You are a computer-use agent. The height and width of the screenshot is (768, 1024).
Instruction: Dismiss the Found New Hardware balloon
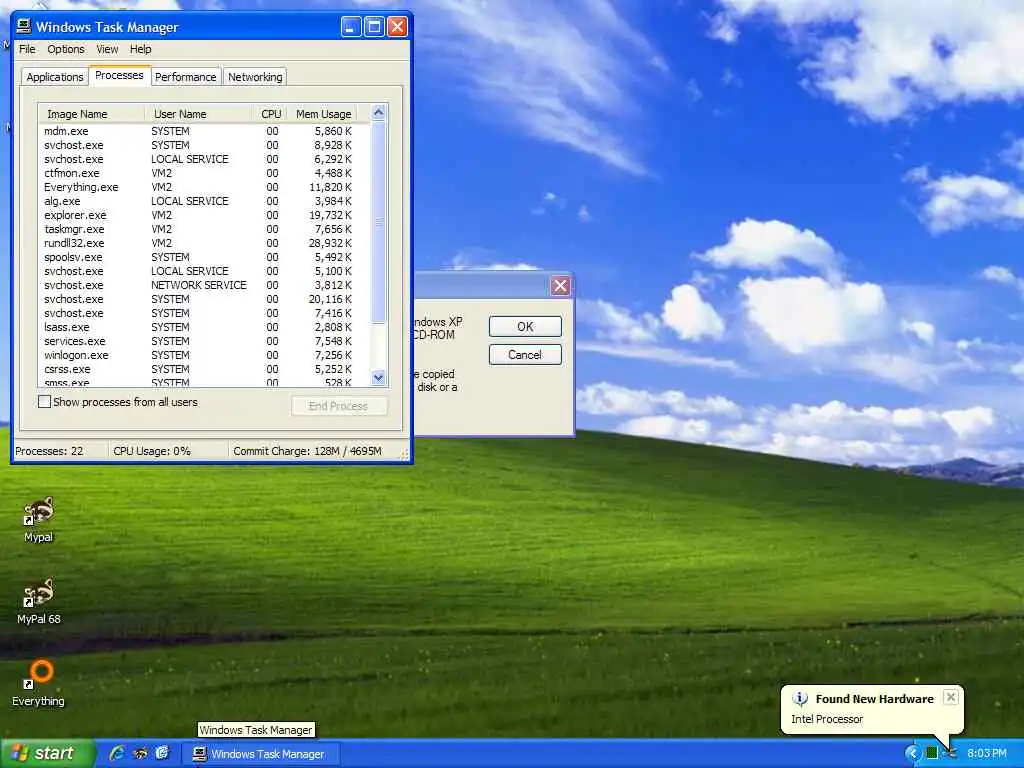(951, 697)
